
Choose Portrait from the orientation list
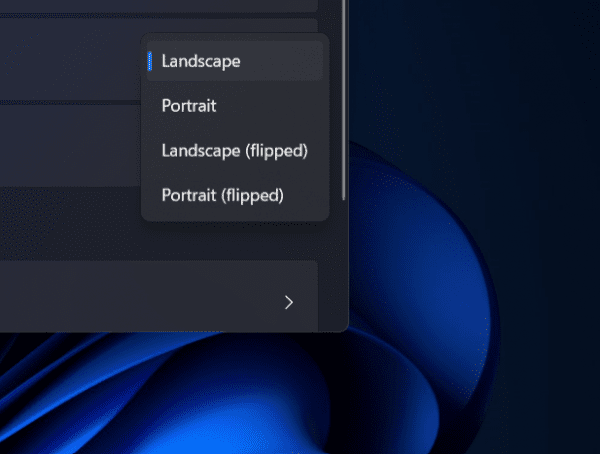(189, 105)
